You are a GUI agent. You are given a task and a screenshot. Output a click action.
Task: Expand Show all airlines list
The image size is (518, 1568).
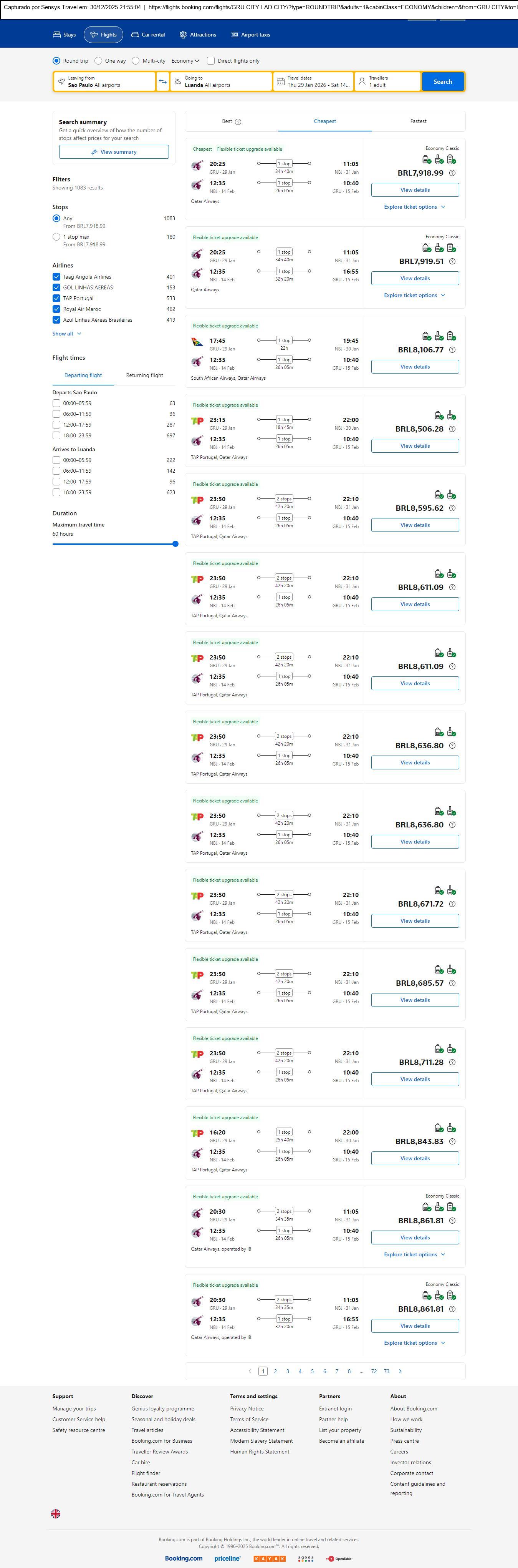[x=66, y=334]
